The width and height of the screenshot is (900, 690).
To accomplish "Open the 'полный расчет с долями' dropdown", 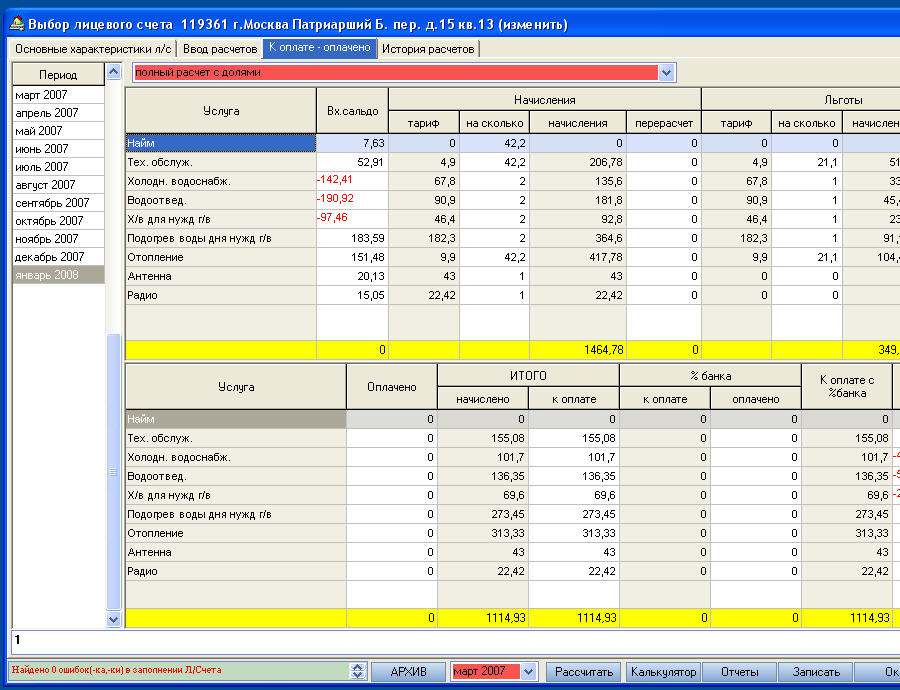I will pyautogui.click(x=666, y=73).
